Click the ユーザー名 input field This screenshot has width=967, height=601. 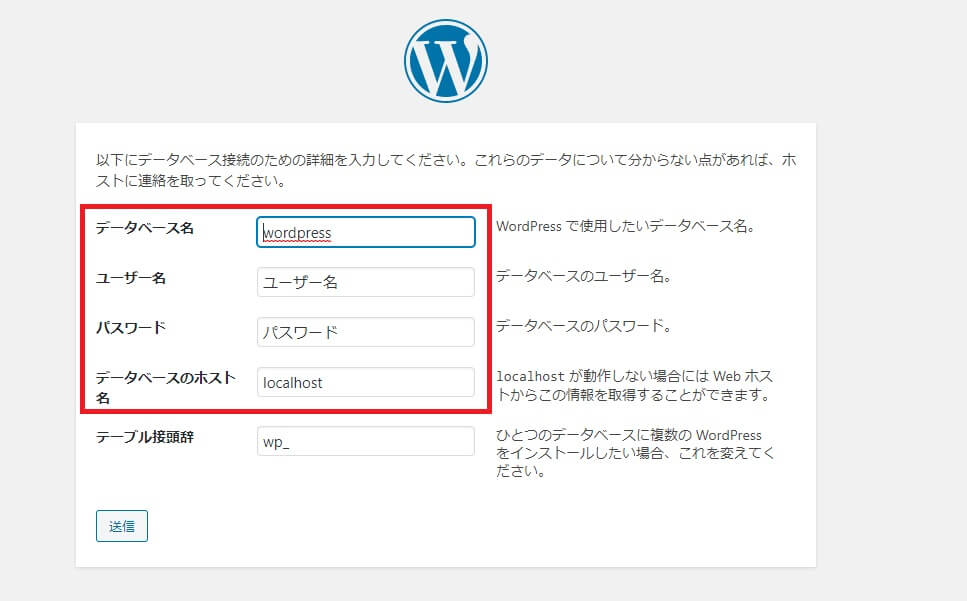point(366,282)
